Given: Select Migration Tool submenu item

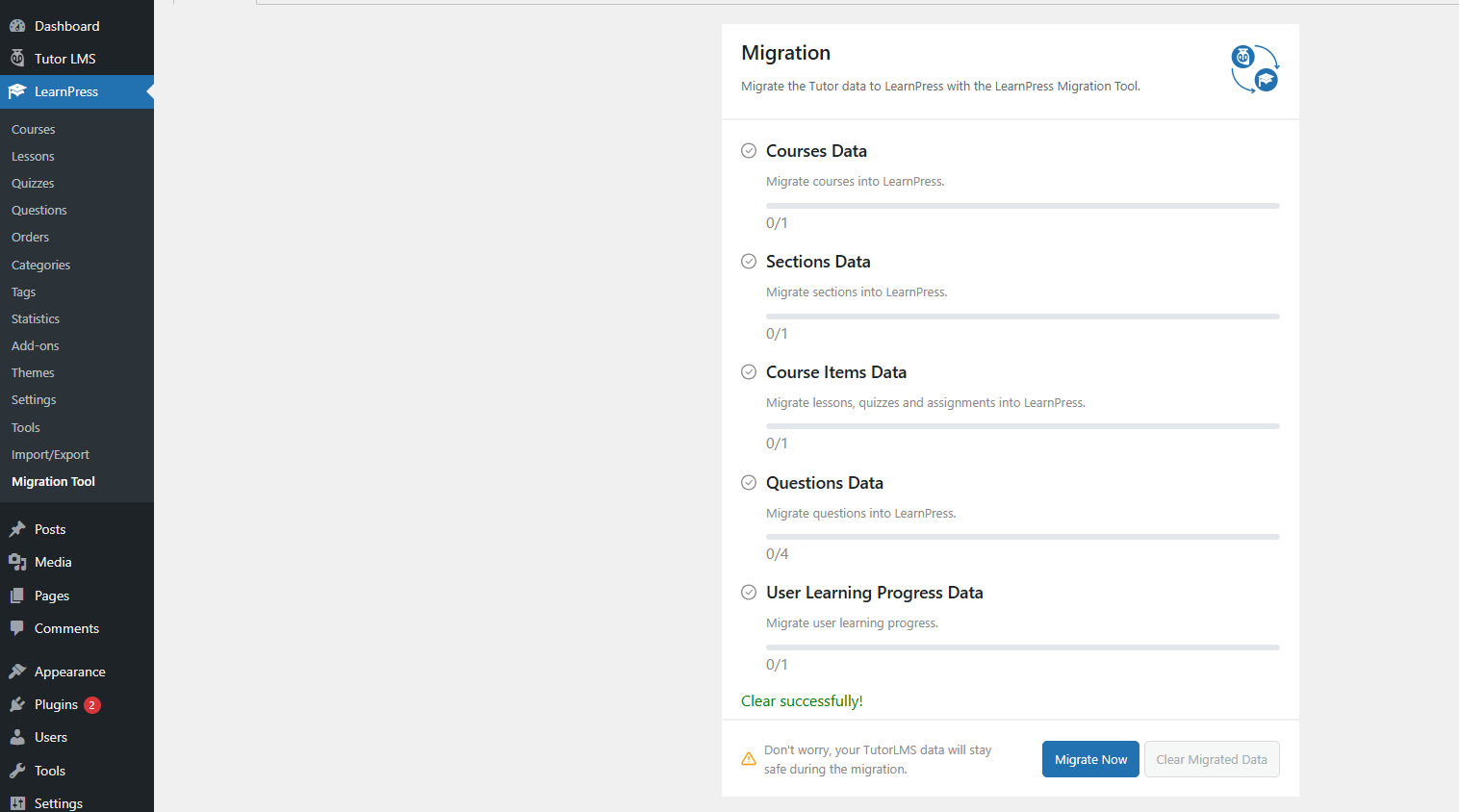Looking at the screenshot, I should click(54, 481).
